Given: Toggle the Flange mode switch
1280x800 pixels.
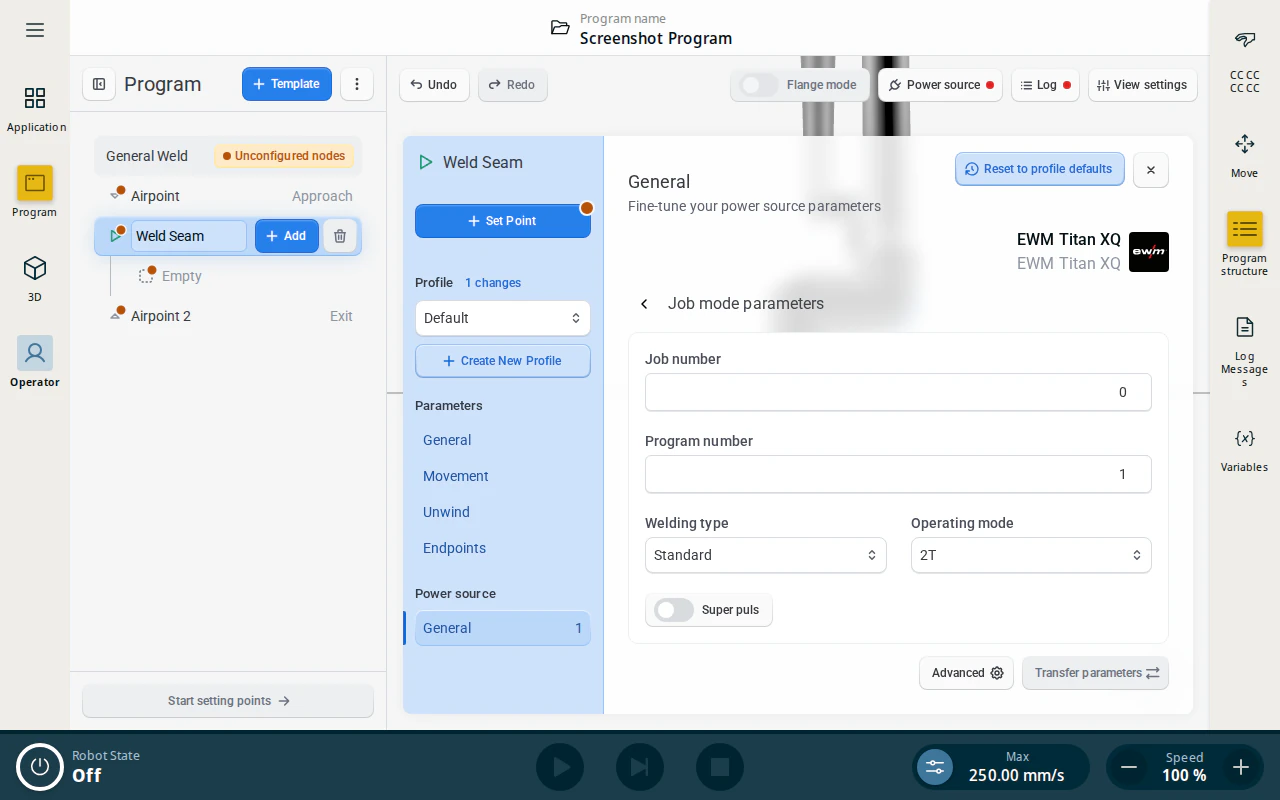Looking at the screenshot, I should pos(759,85).
